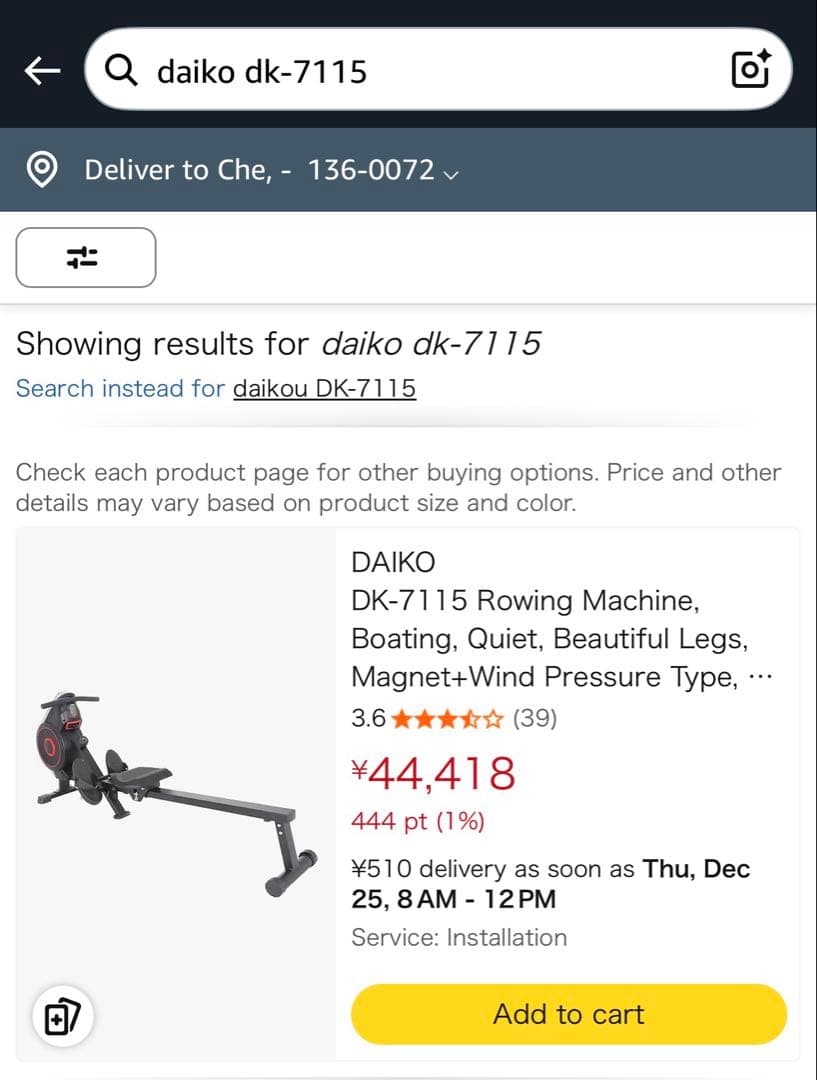Add the rowing machine to cart
Image resolution: width=817 pixels, height=1080 pixels.
coord(569,1014)
